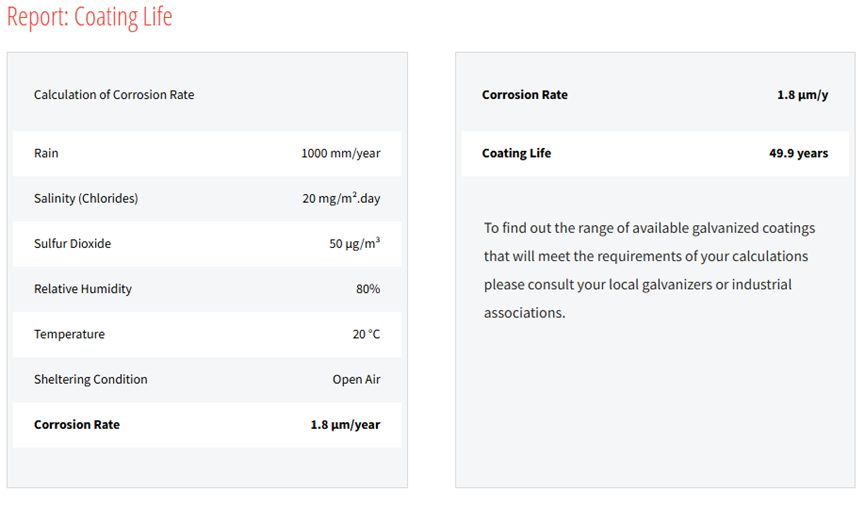Click the Sheltering Condition label
The height and width of the screenshot is (508, 865).
[91, 379]
